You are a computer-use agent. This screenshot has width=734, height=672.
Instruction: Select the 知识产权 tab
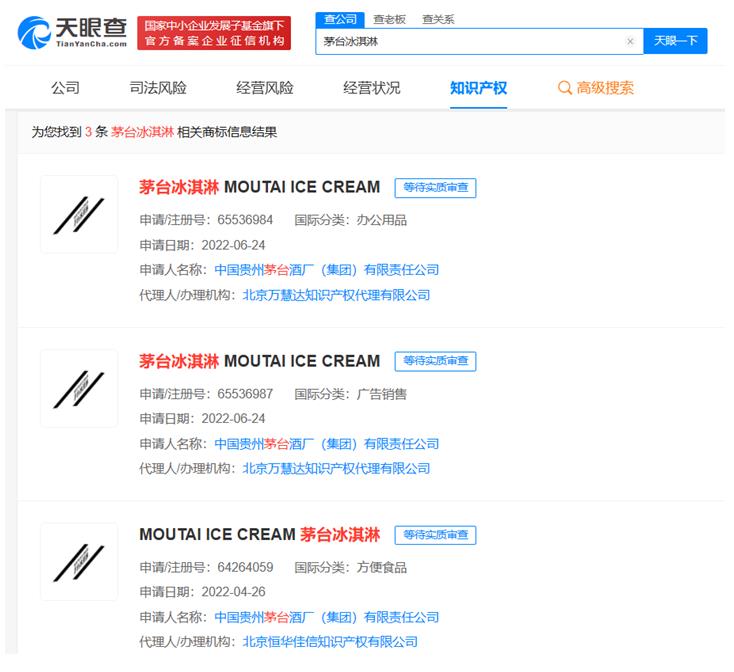tap(478, 88)
